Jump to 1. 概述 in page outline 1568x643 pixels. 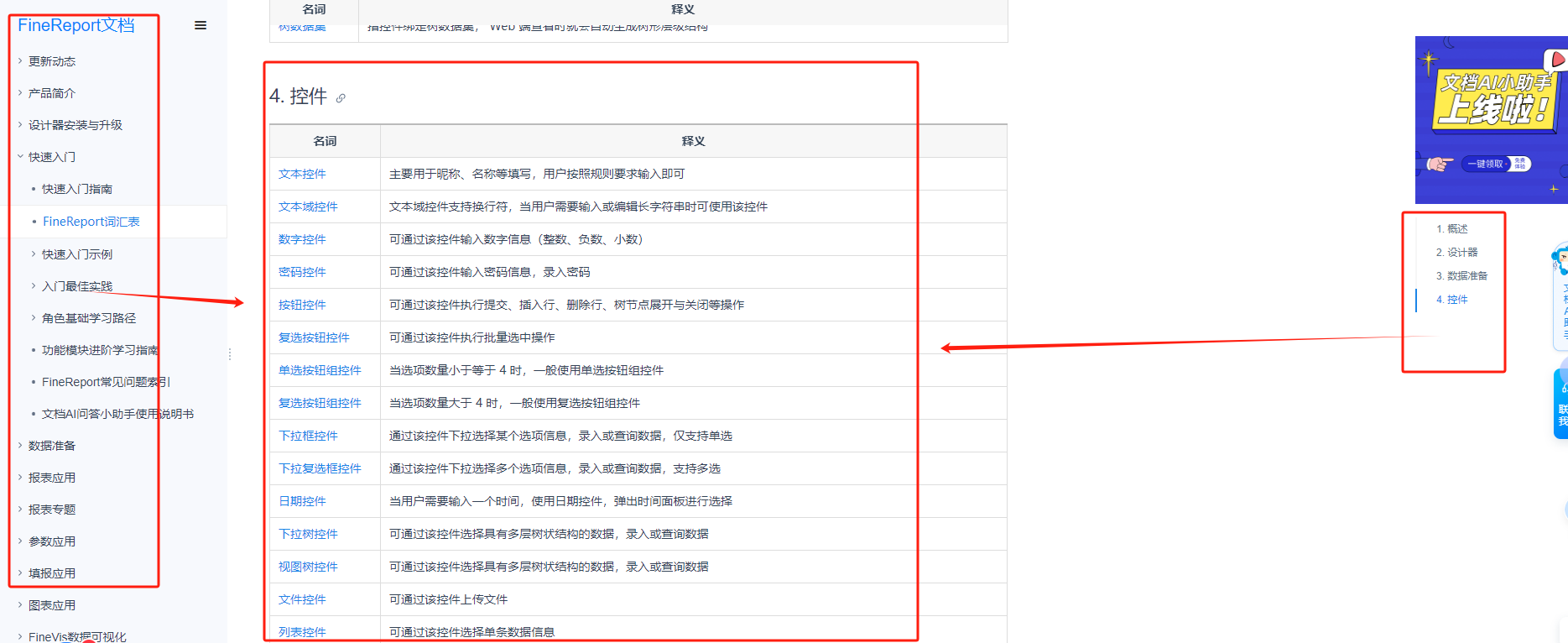(1451, 229)
